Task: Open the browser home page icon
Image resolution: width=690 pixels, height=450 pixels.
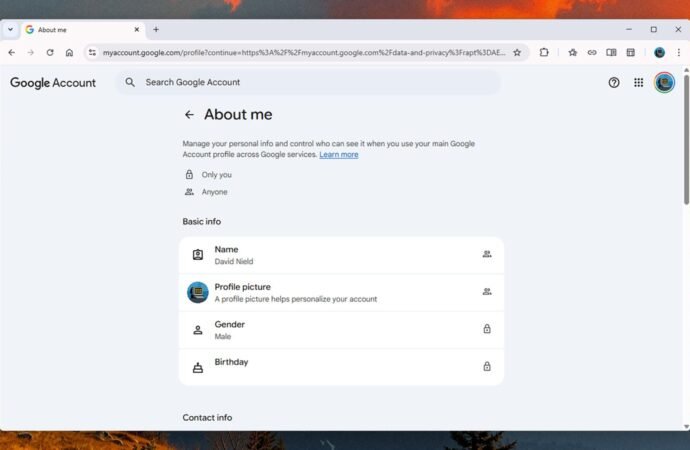Action: (70, 52)
